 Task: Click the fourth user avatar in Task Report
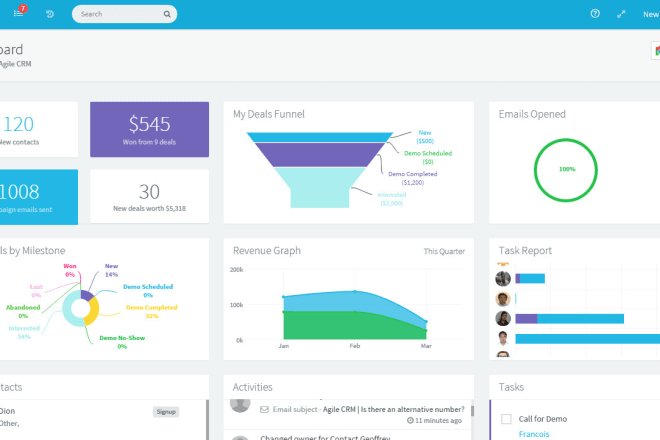(503, 339)
